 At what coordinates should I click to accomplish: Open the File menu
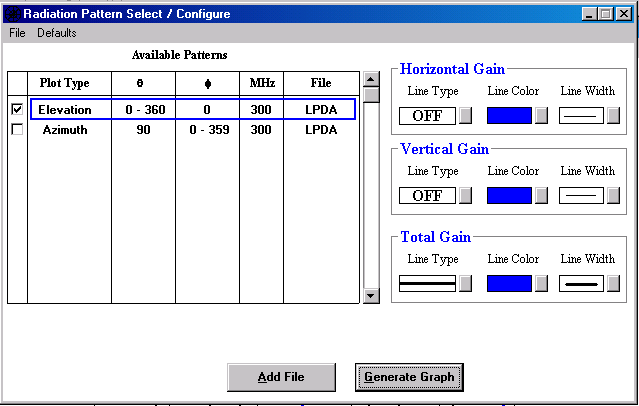coord(17,33)
